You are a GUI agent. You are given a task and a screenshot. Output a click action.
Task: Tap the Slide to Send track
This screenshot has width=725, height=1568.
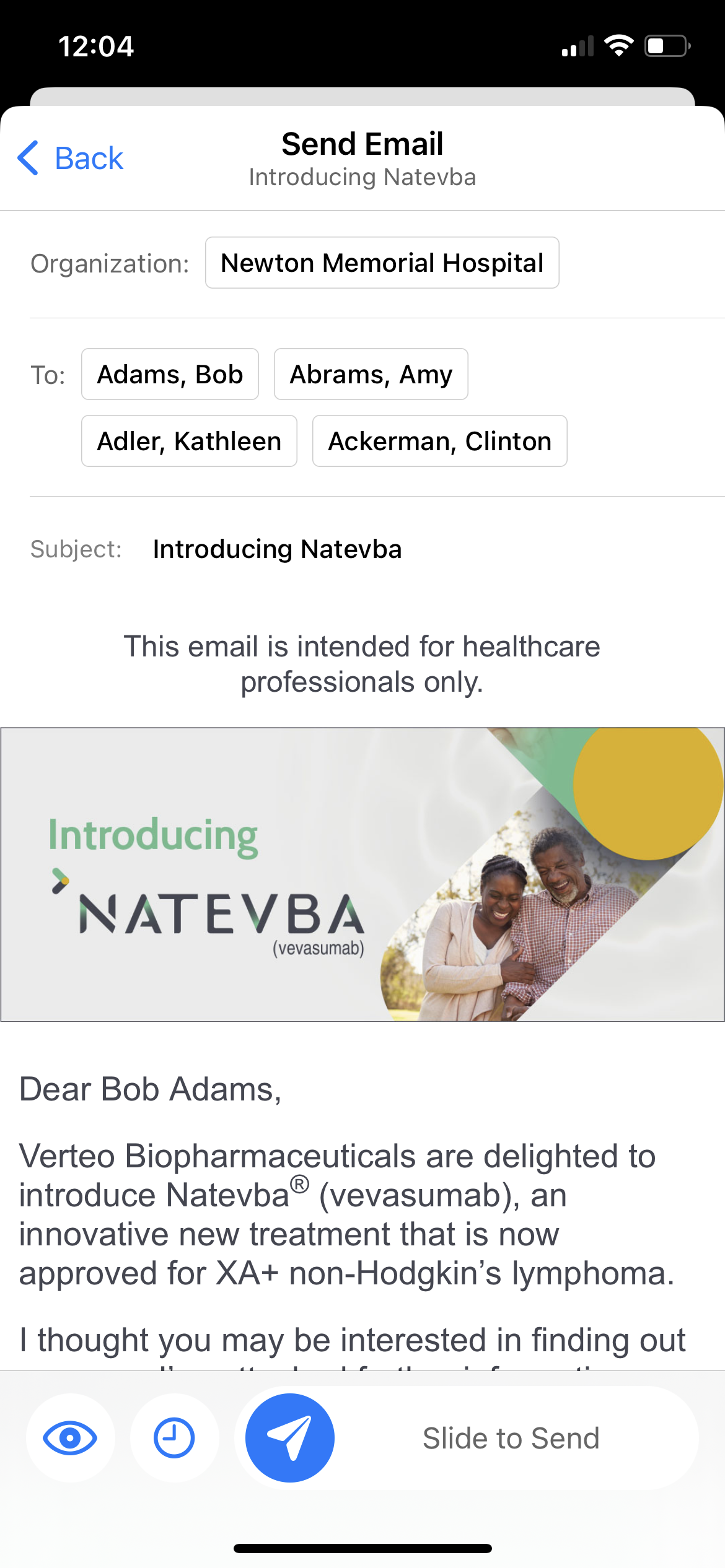pos(511,1438)
